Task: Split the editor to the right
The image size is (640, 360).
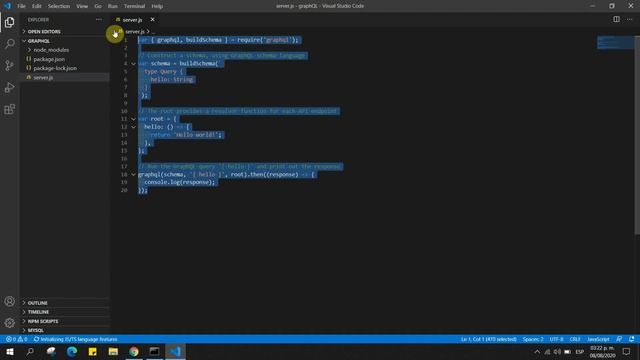Action: [616, 19]
